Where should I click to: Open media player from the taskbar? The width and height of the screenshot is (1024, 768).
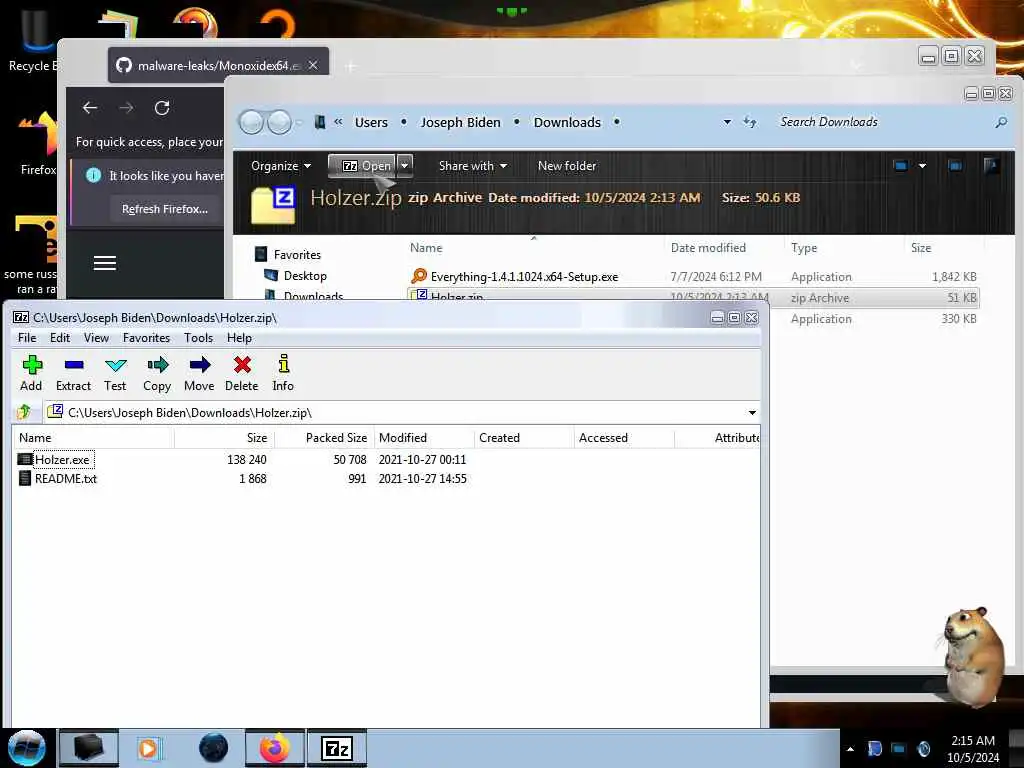pos(148,748)
